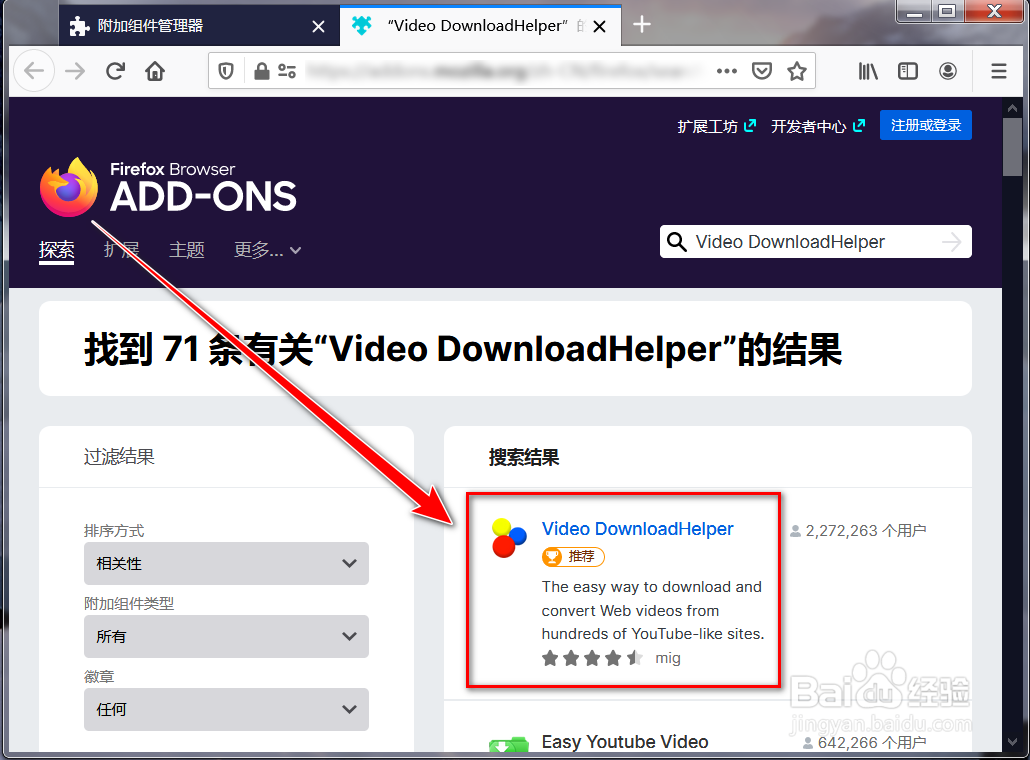Reload the current page
The width and height of the screenshot is (1030, 760).
tap(116, 70)
